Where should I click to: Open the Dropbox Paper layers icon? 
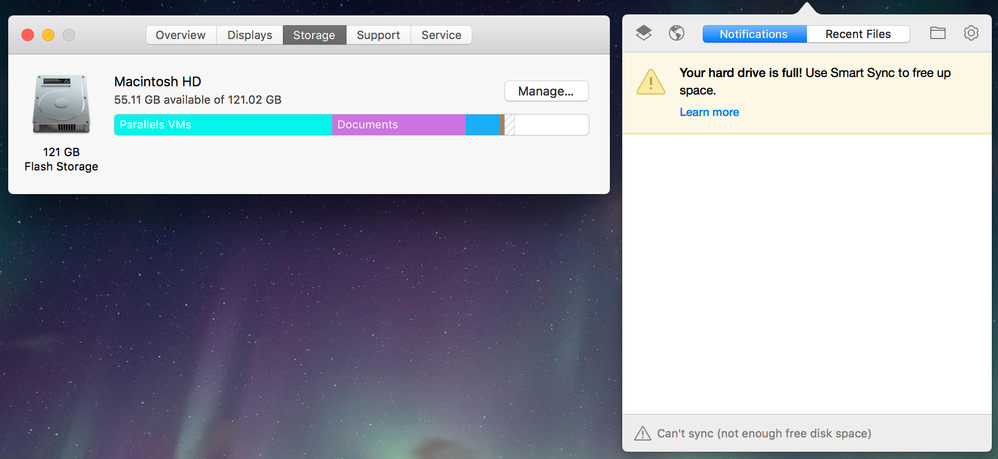click(643, 33)
